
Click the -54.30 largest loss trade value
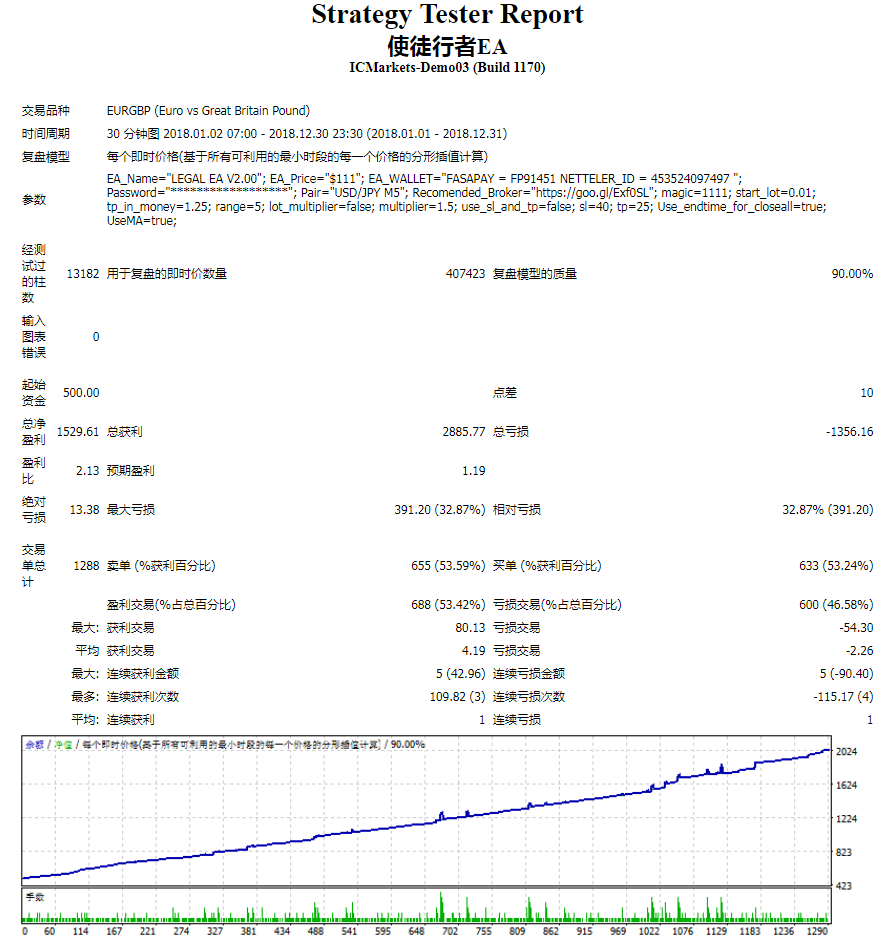pyautogui.click(x=856, y=628)
